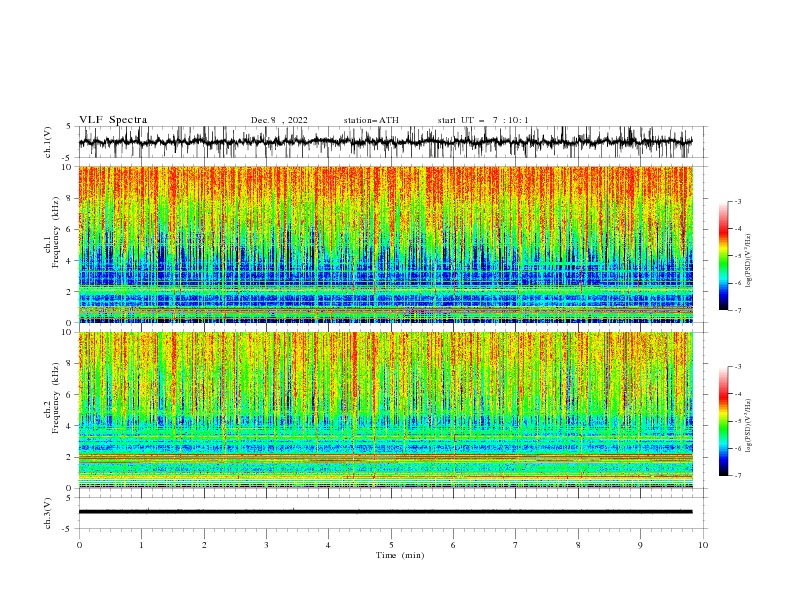Screen dimensions: 792x612
Task: Click the "-5" tick on ch.1(V) axis
Action: click(68, 158)
